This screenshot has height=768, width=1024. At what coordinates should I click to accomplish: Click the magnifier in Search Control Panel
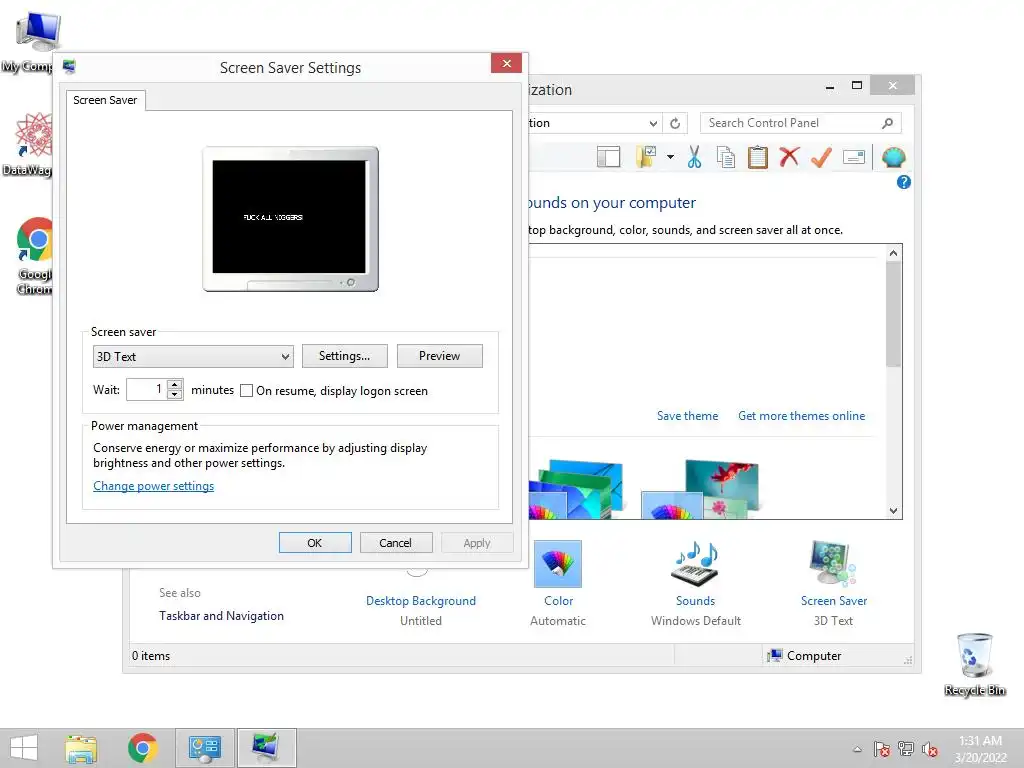pos(887,123)
